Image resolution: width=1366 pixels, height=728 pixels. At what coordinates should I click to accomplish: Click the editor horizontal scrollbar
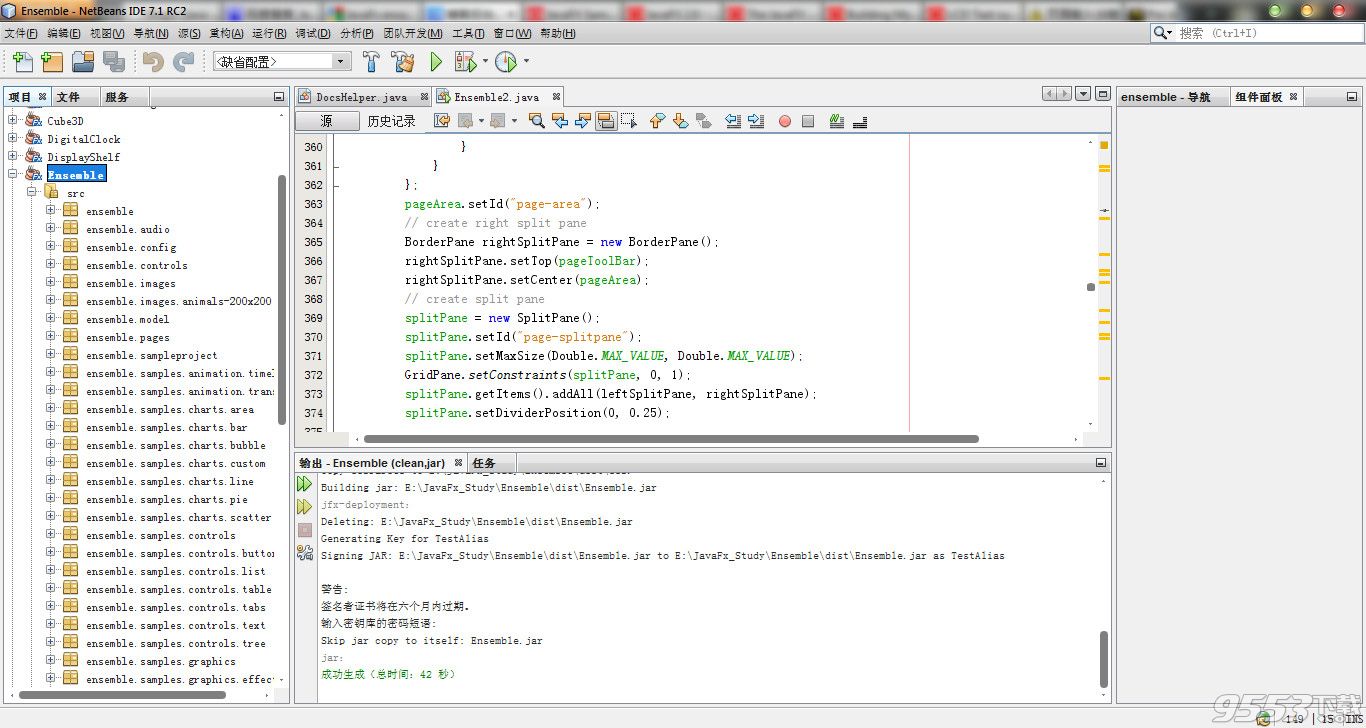[671, 439]
